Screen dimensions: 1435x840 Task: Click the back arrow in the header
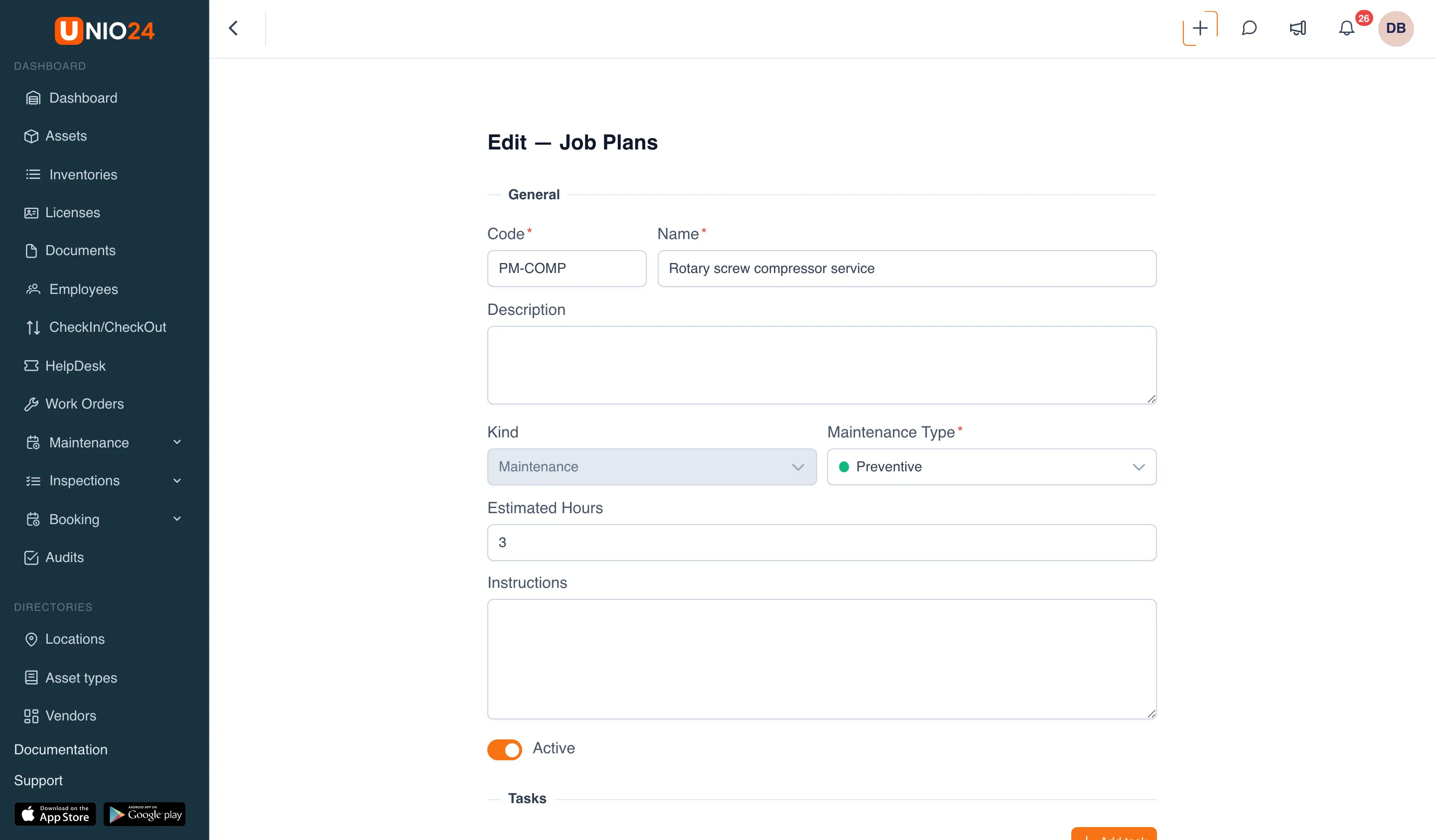point(233,28)
